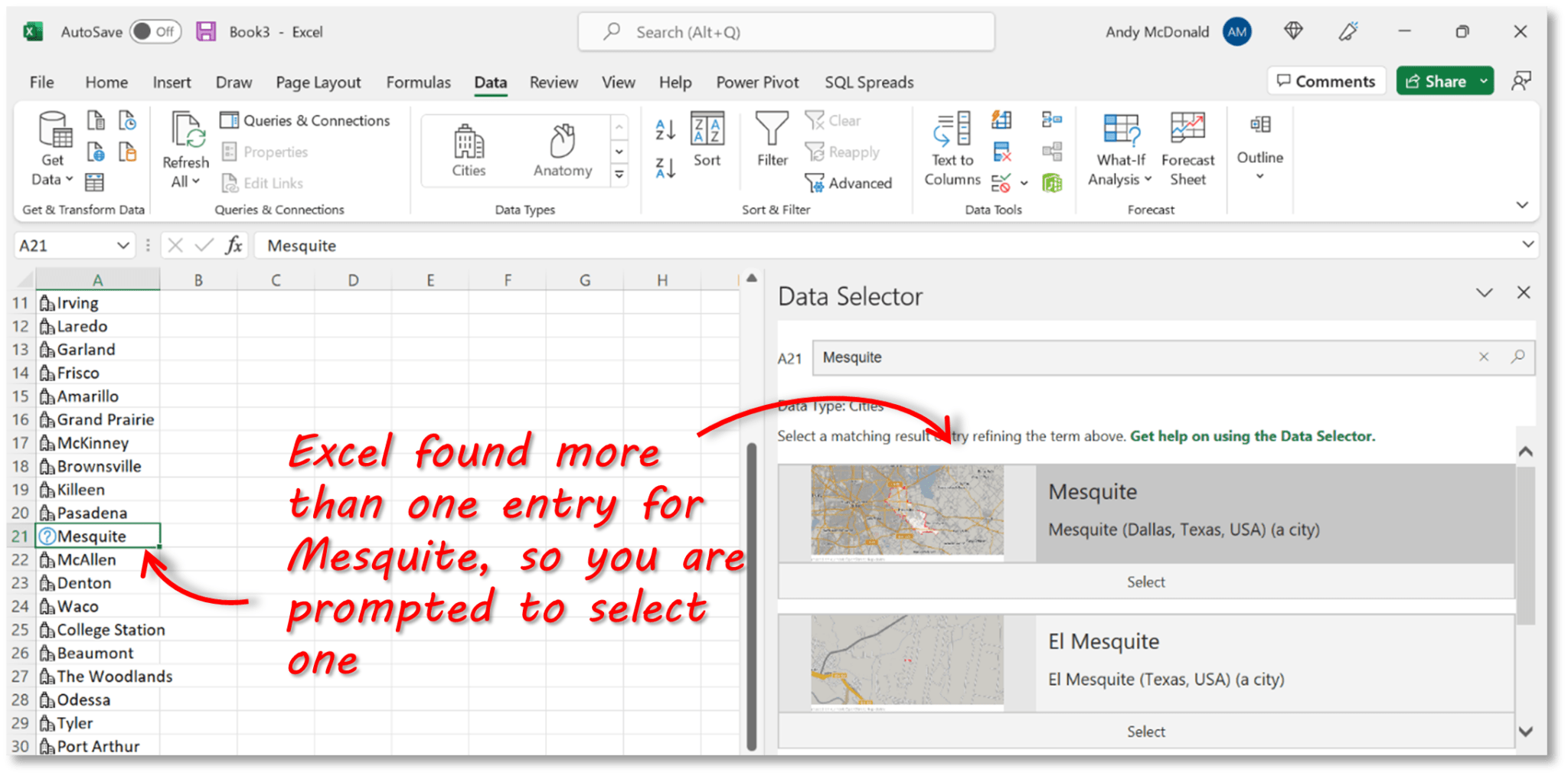Screen dimensions: 1568x776
Task: Open the Review ribbon tab
Action: [x=554, y=82]
